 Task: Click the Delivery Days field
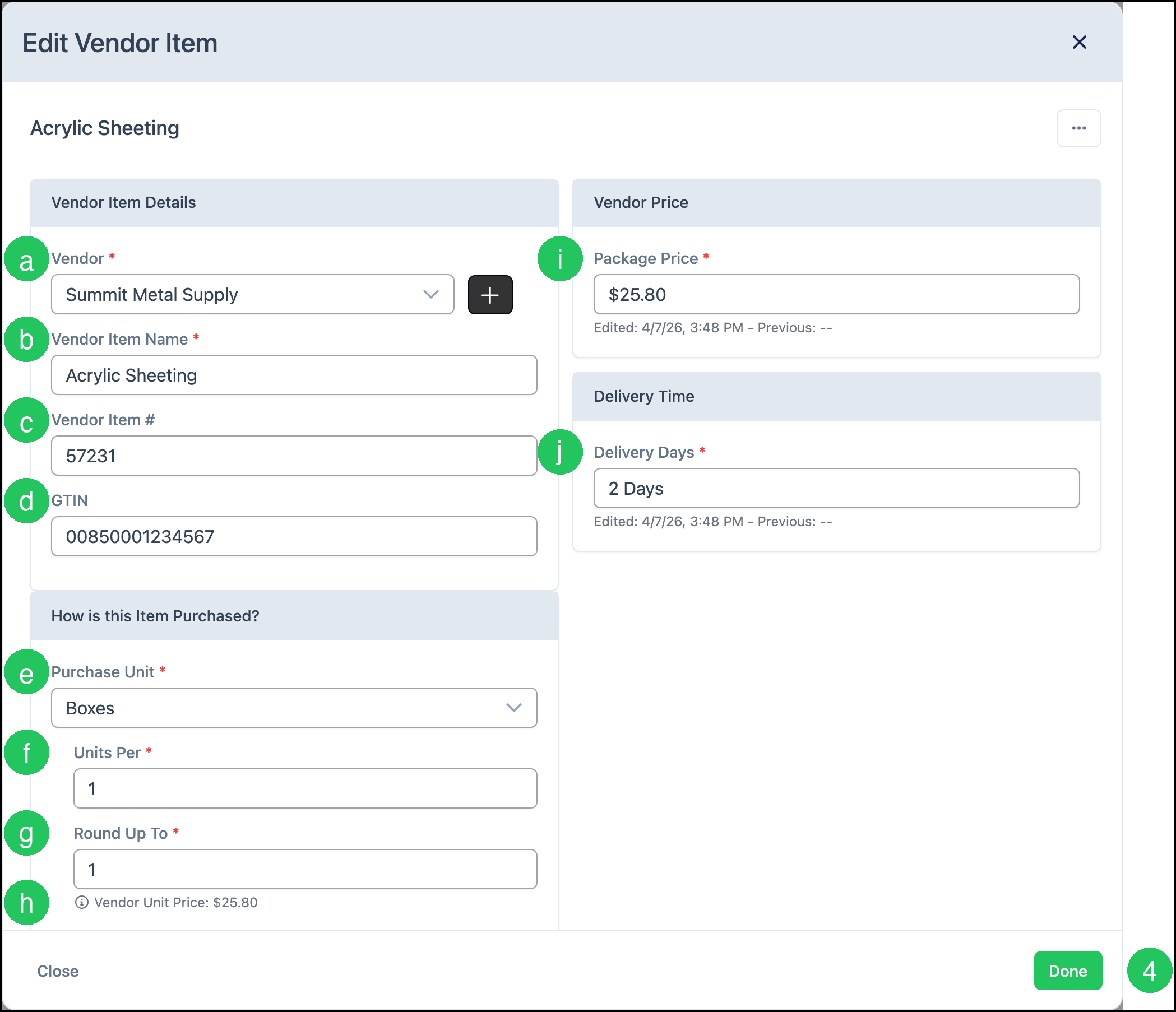tap(836, 488)
